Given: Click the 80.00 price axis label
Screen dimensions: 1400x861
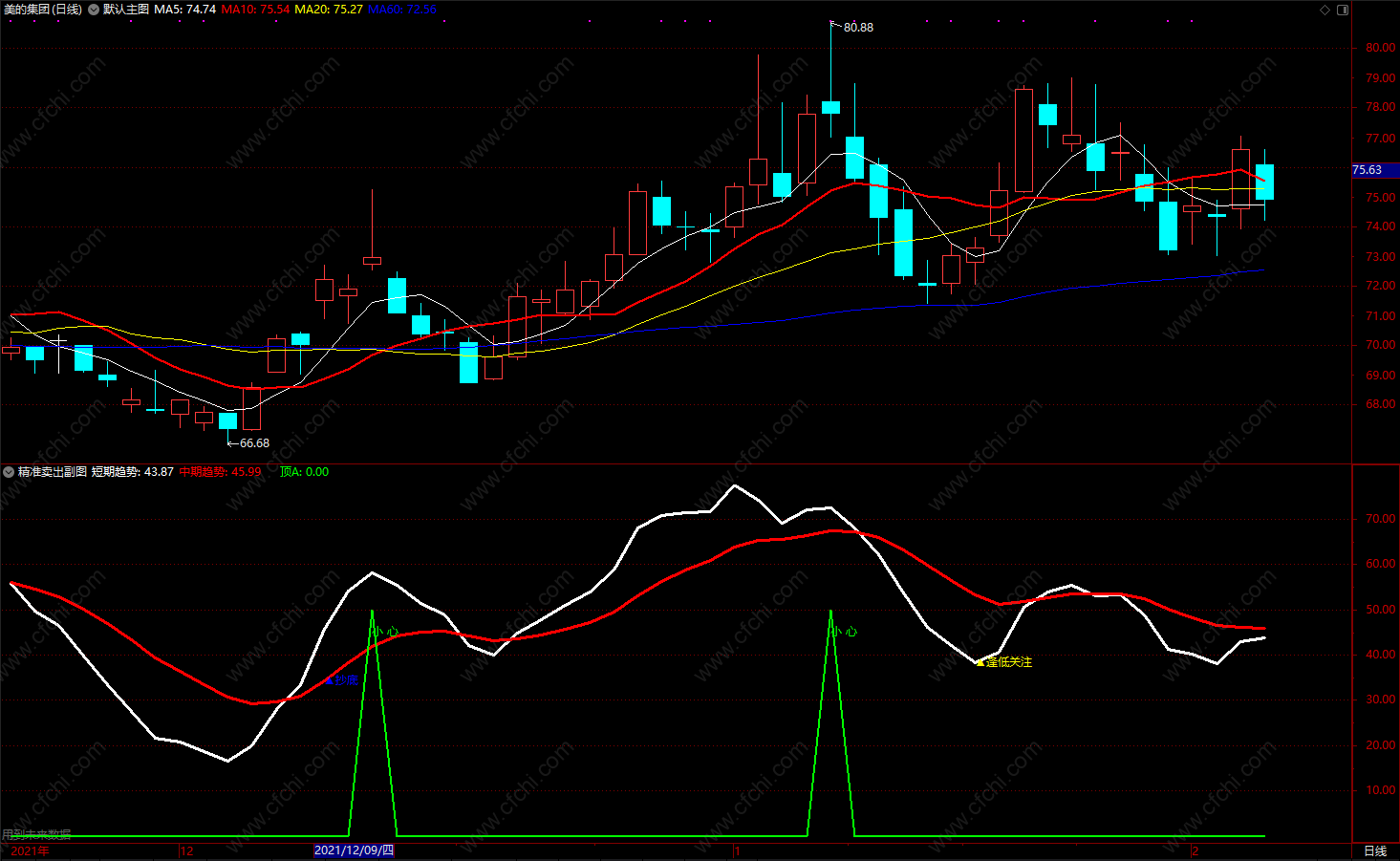Looking at the screenshot, I should [x=1380, y=48].
